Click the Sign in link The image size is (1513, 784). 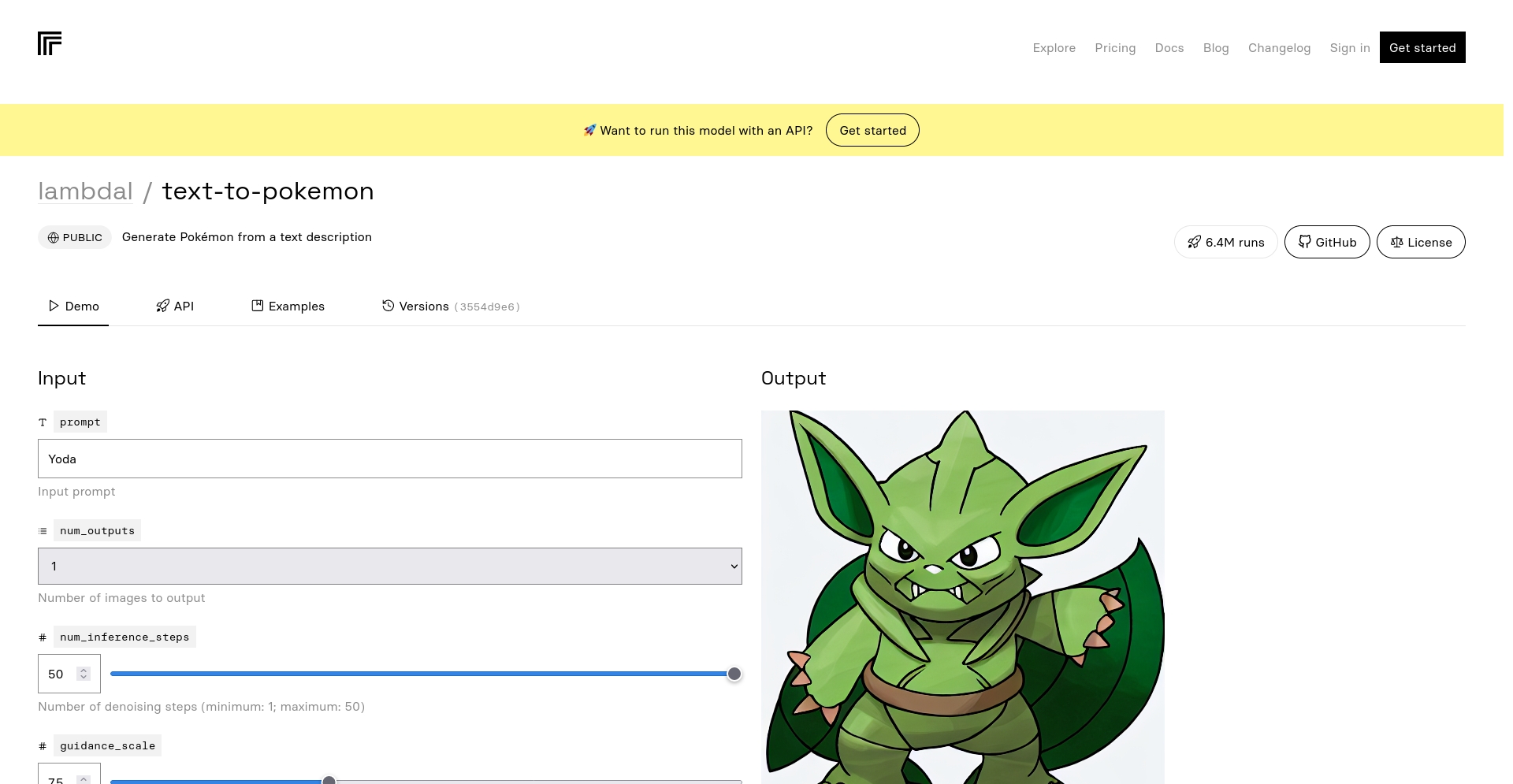tap(1350, 47)
